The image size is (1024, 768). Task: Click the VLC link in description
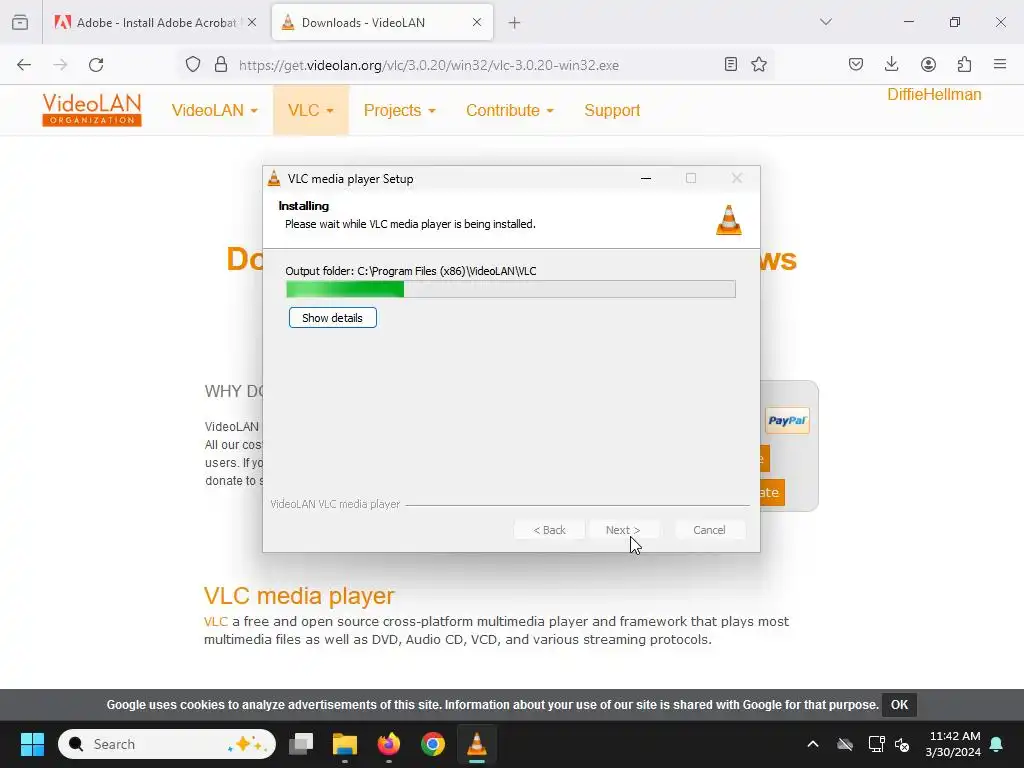(x=216, y=621)
